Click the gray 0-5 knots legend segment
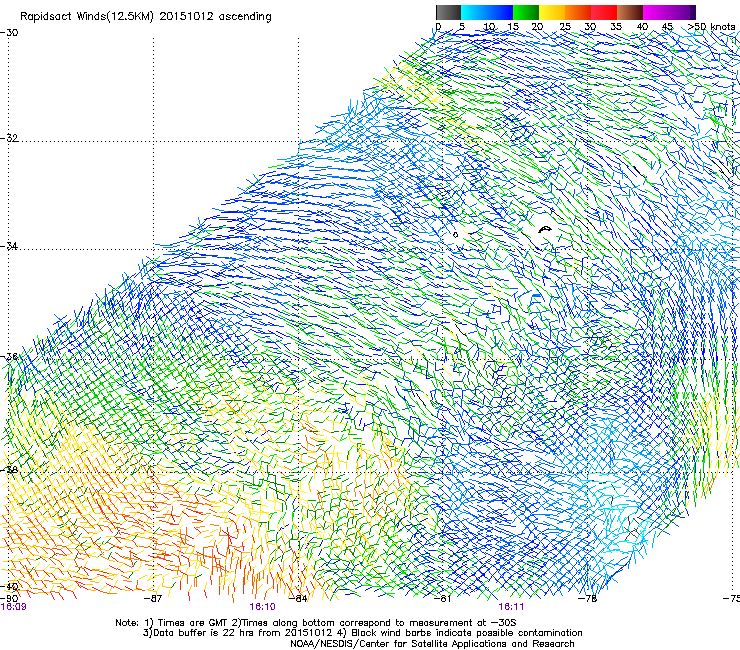 tap(448, 12)
